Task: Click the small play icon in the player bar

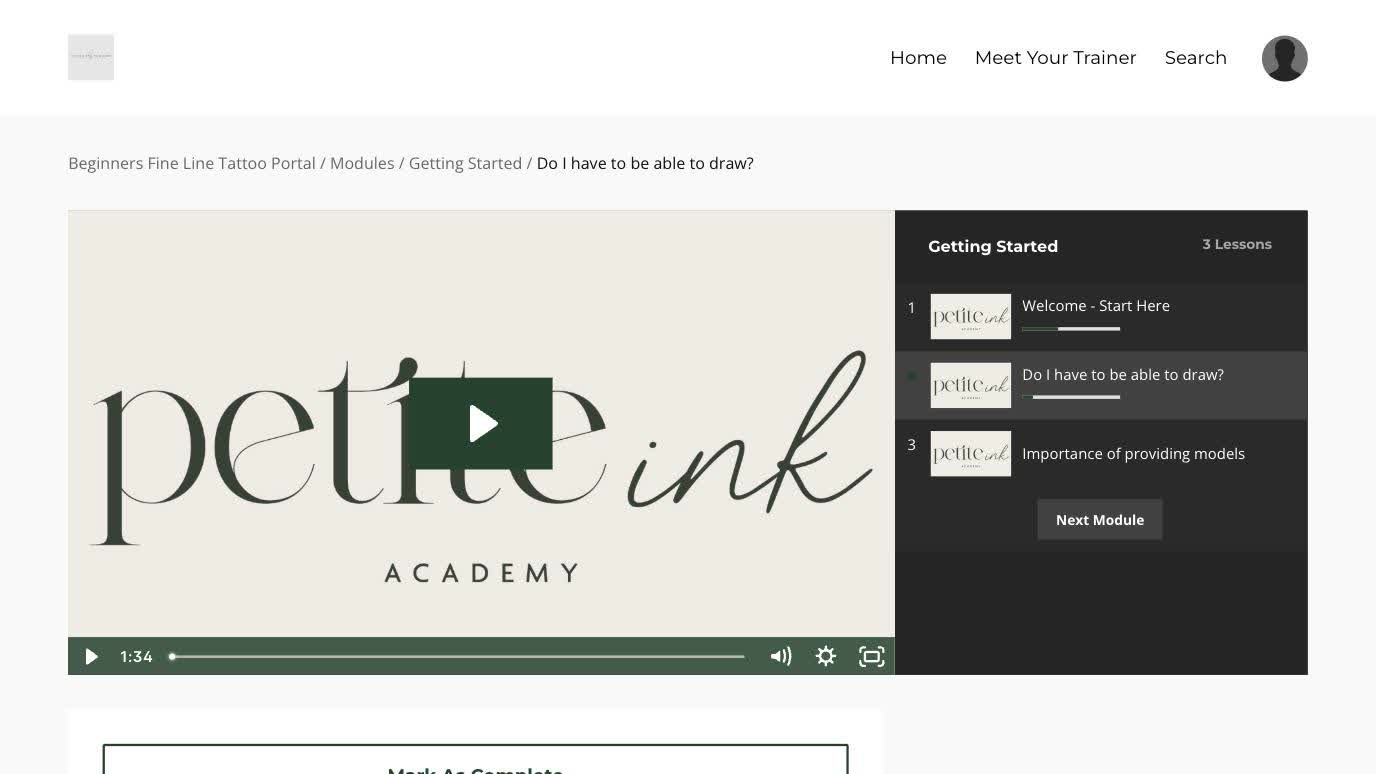Action: click(91, 656)
